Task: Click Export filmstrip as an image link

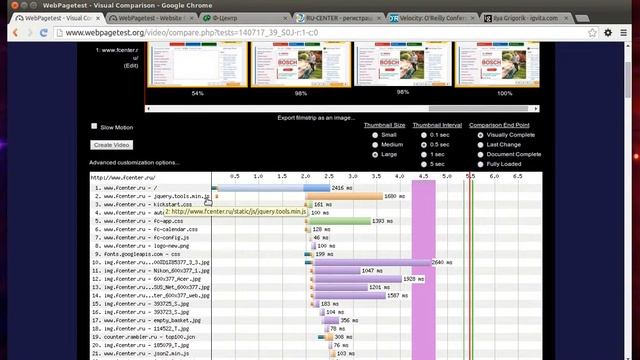Action: pyautogui.click(x=316, y=118)
